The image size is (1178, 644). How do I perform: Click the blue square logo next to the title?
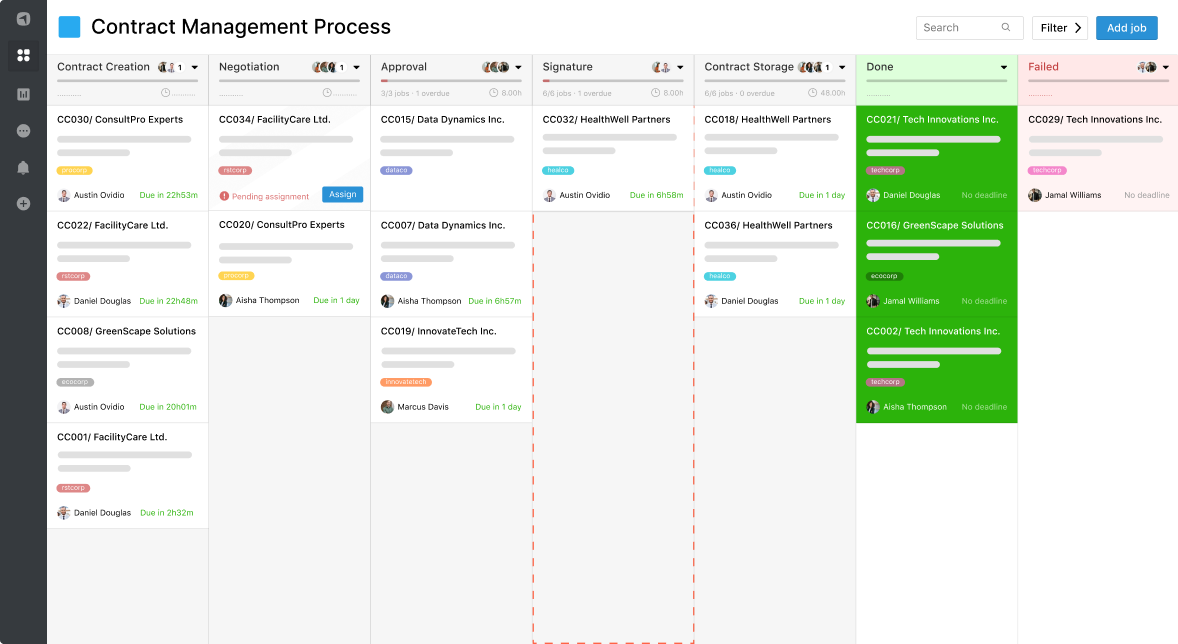(x=69, y=26)
